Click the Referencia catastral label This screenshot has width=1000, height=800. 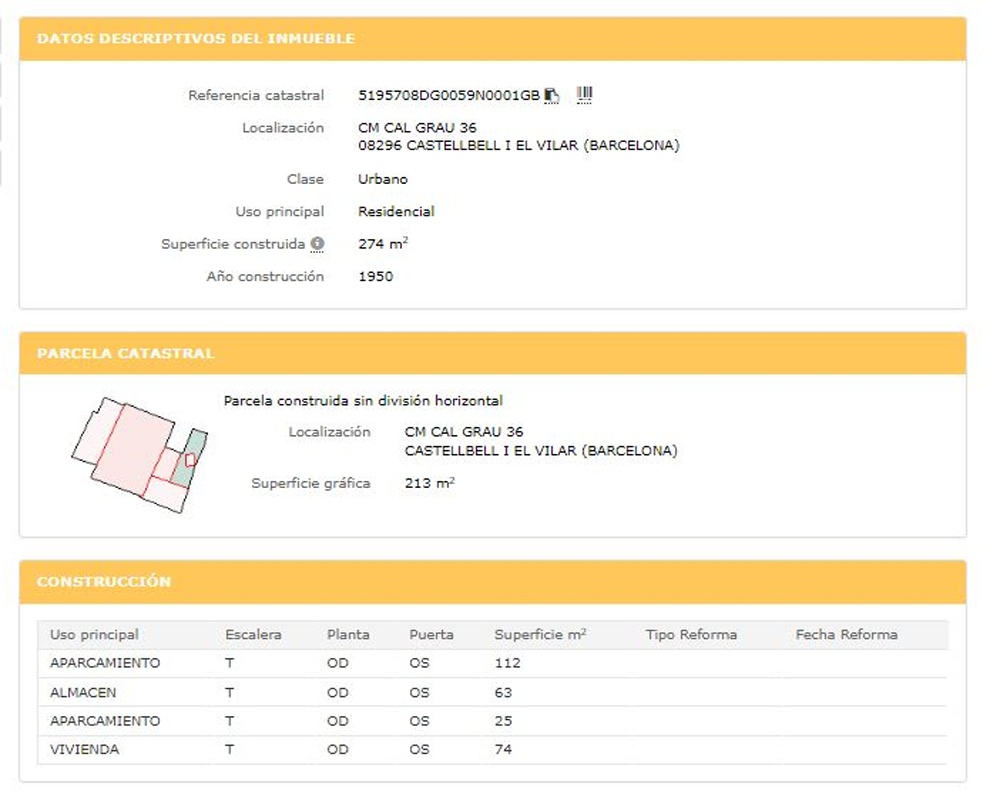(256, 96)
